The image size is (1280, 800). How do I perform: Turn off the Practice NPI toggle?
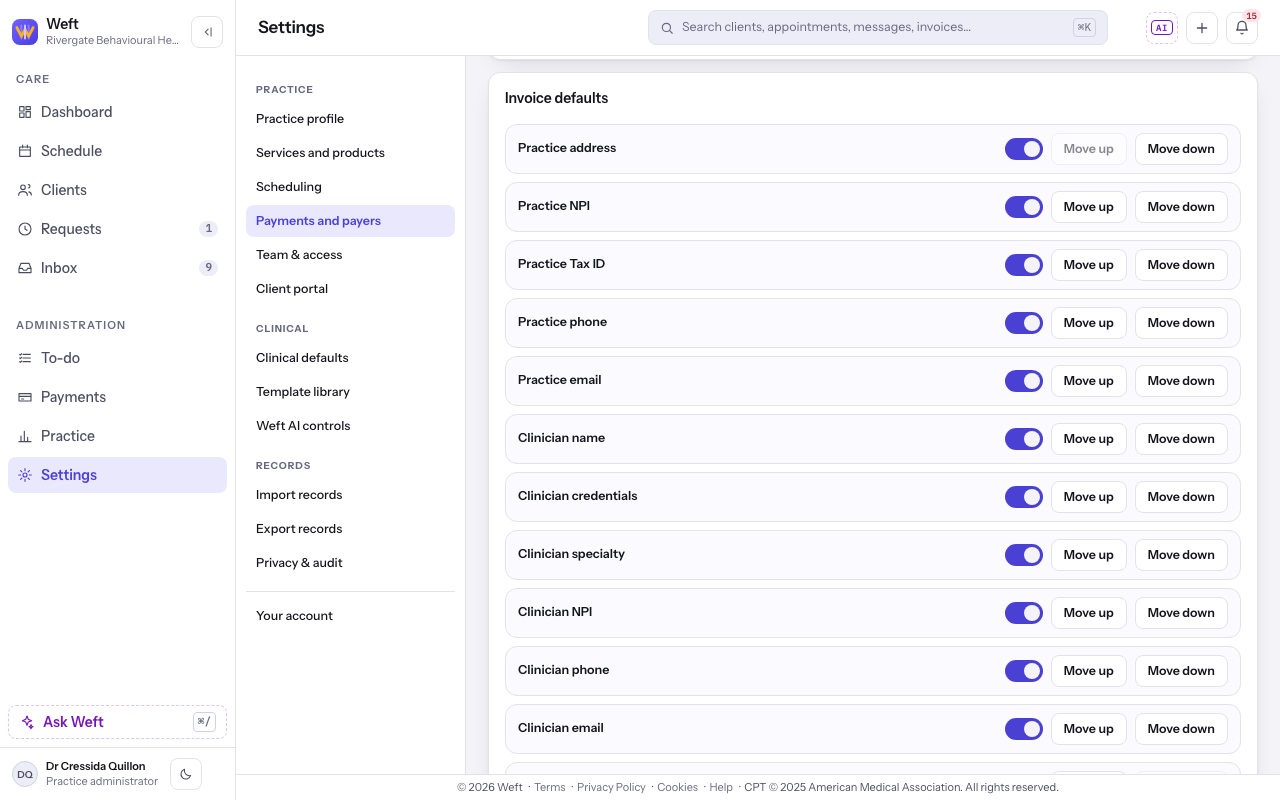1024,207
